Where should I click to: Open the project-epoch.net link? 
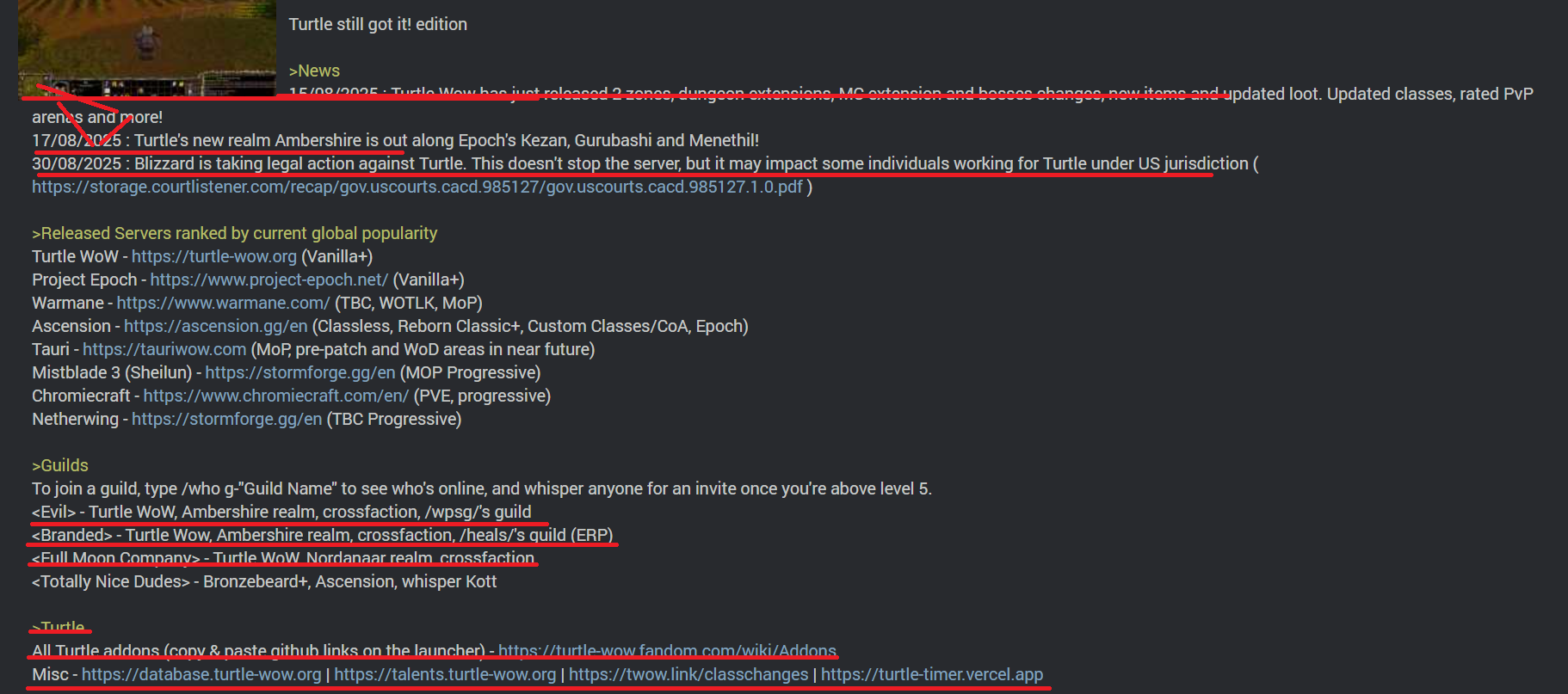pos(269,279)
